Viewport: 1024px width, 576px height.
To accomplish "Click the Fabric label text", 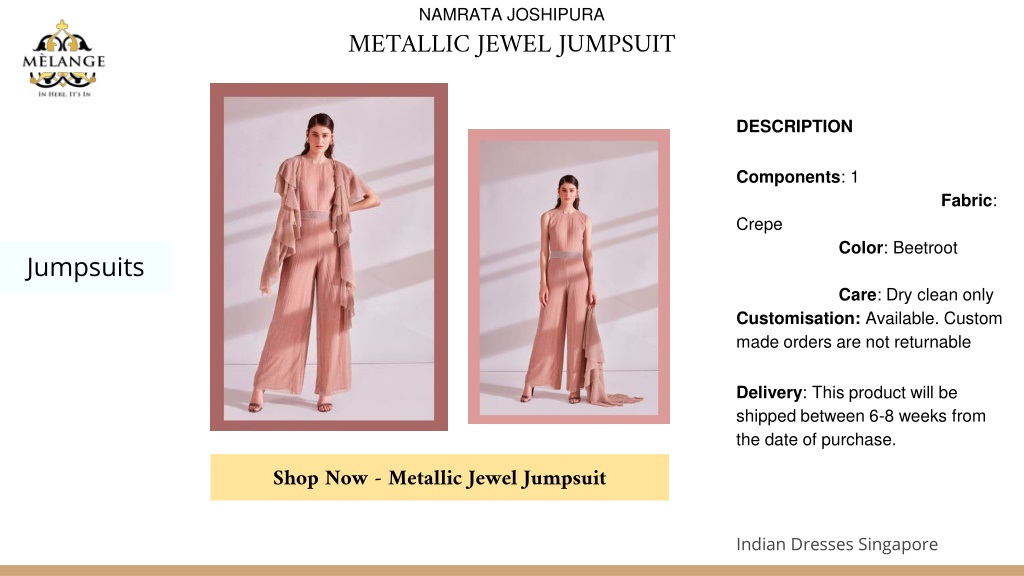I will coord(967,200).
